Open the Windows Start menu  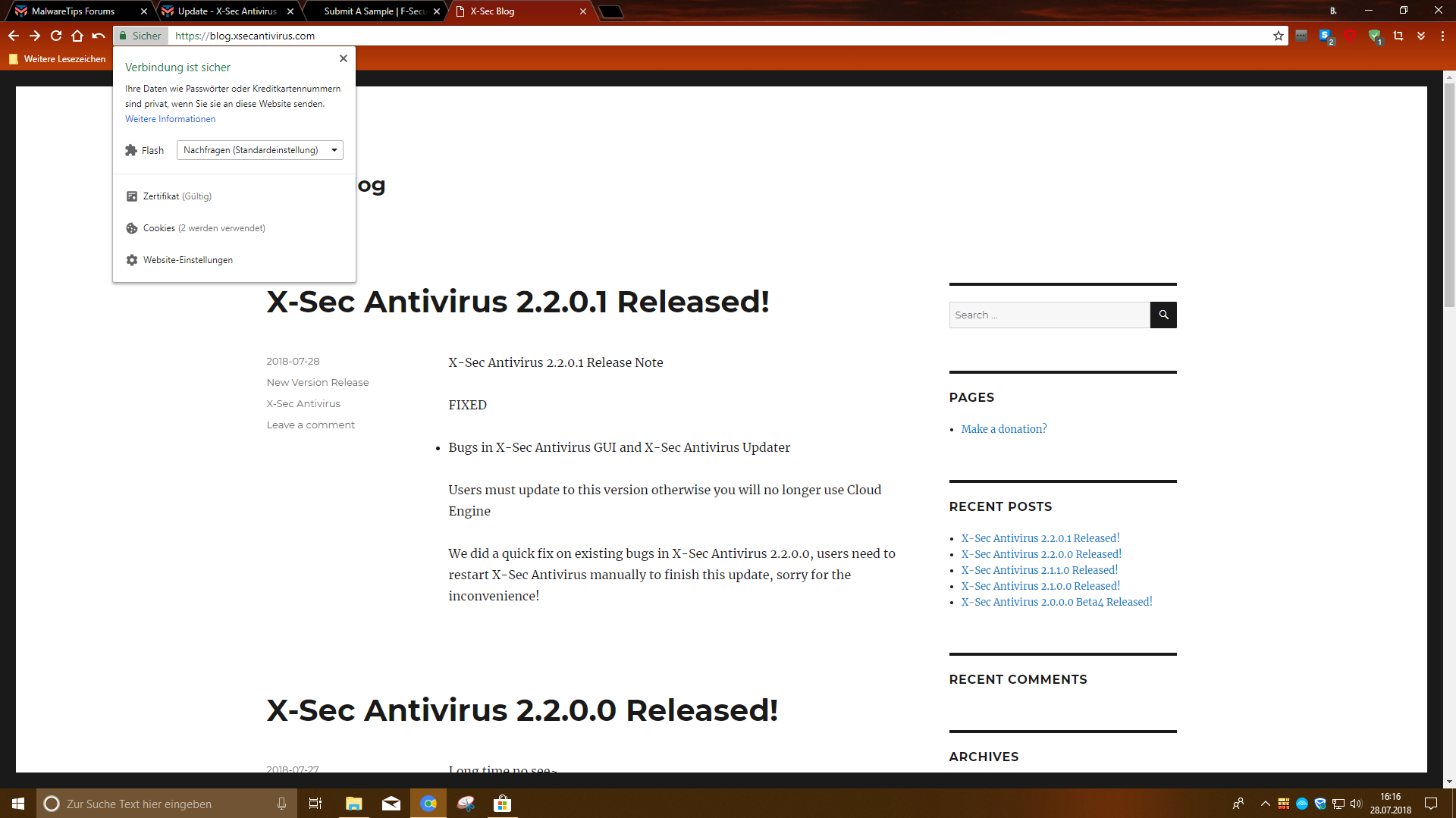[18, 804]
